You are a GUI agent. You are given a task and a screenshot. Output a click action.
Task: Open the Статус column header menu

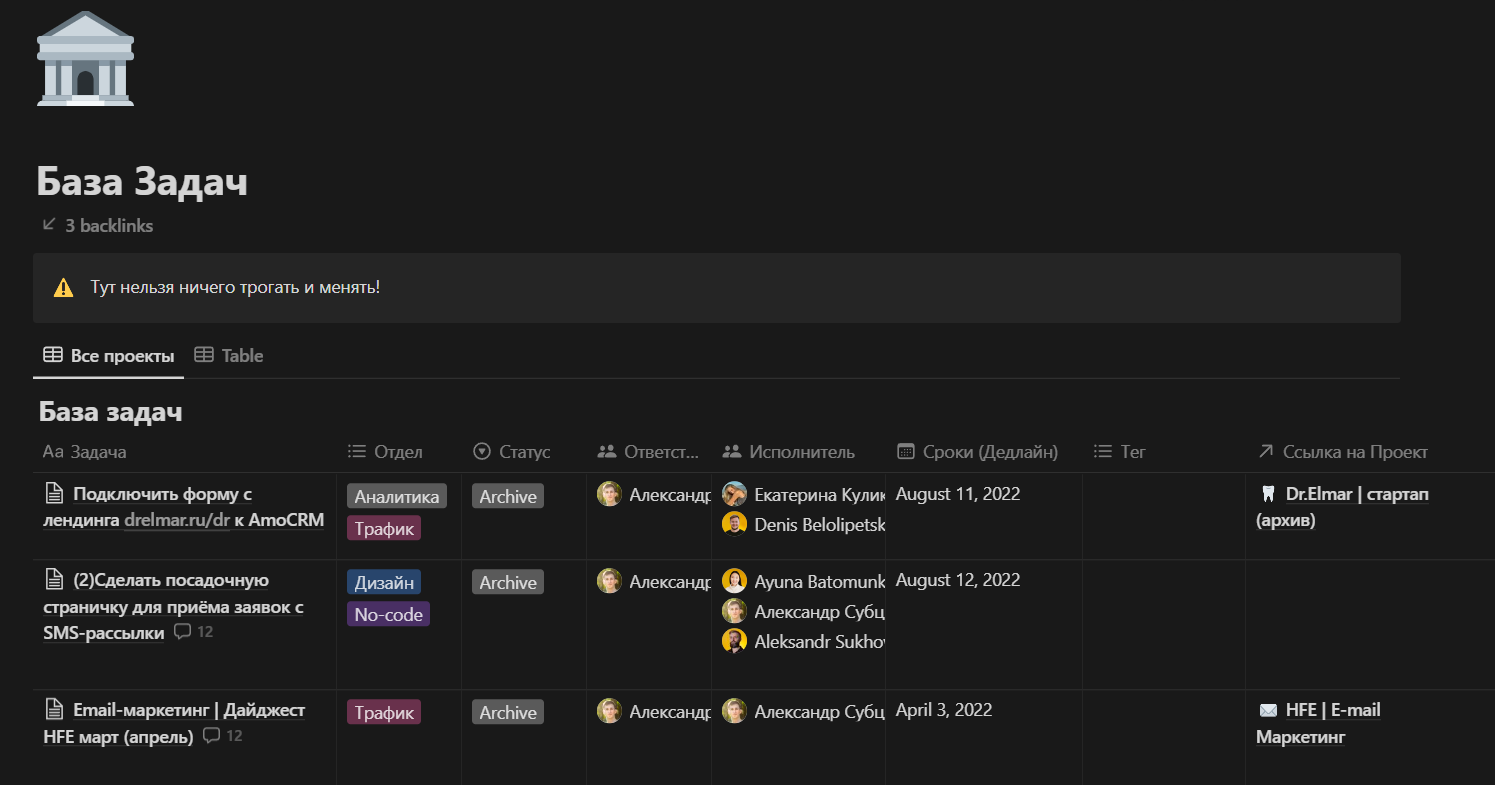[x=512, y=452]
